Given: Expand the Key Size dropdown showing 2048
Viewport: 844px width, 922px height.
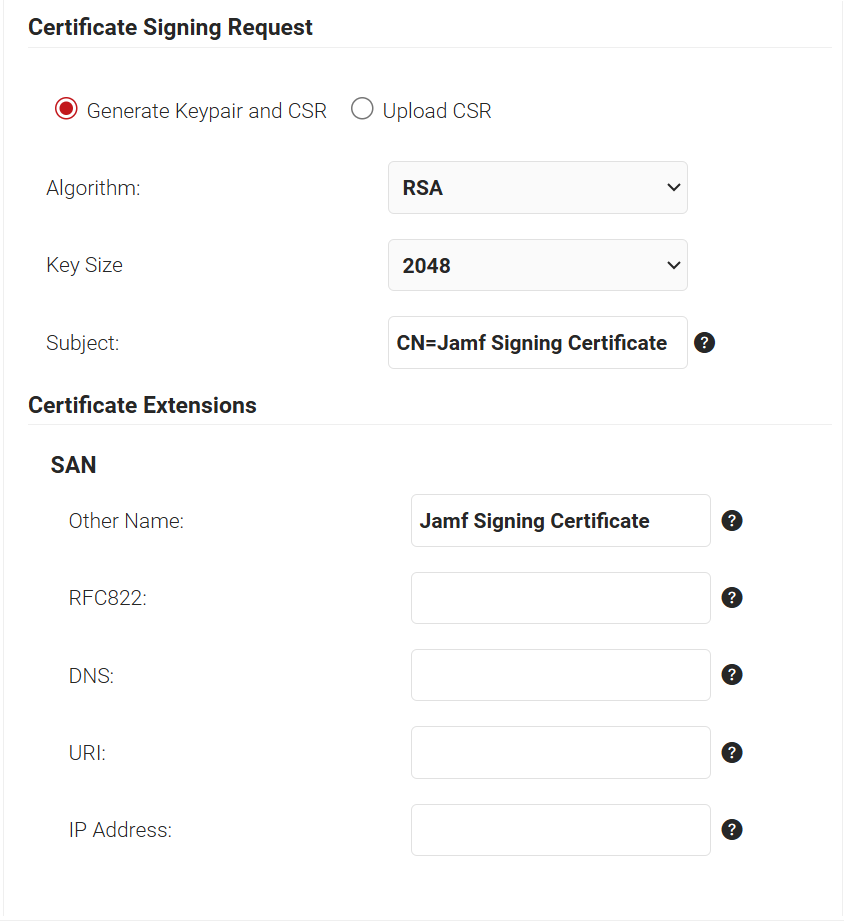Looking at the screenshot, I should pos(537,265).
